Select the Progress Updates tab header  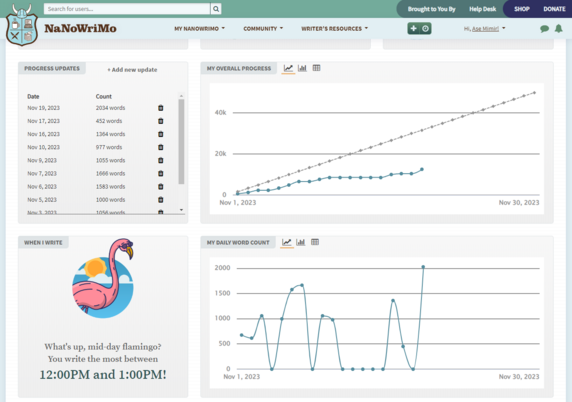tap(52, 68)
